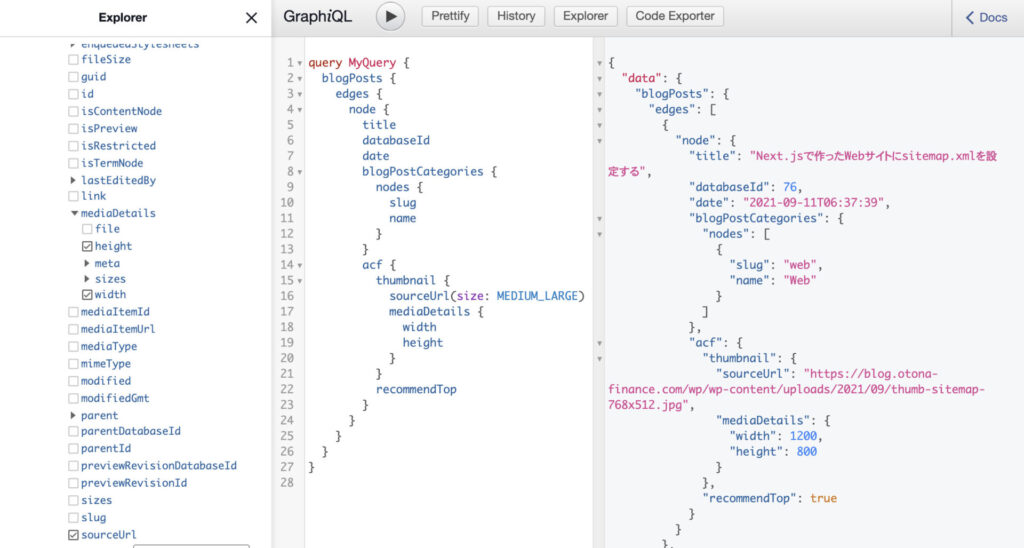This screenshot has width=1024, height=548.
Task: Open the Docs panel
Action: [x=986, y=18]
